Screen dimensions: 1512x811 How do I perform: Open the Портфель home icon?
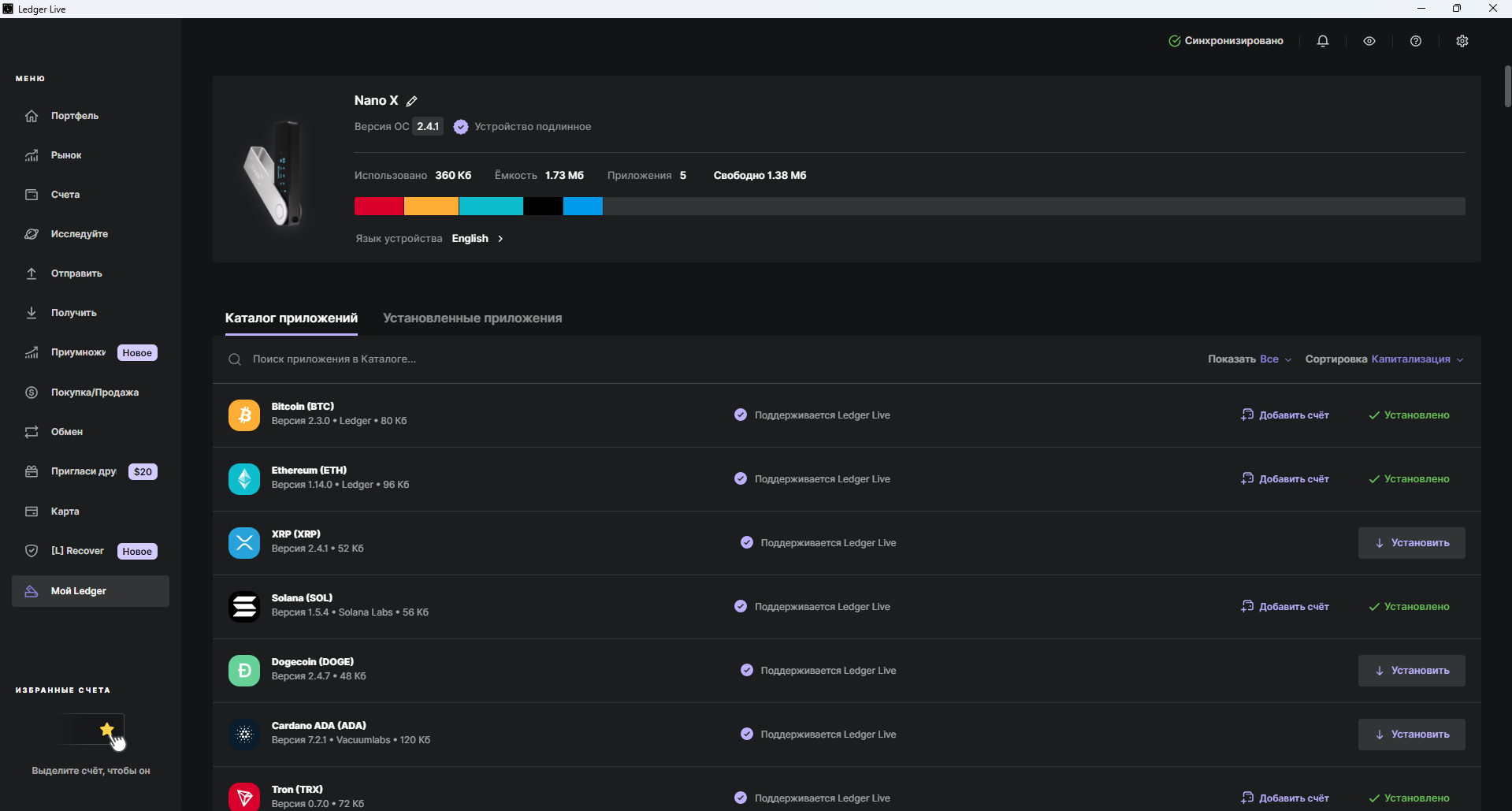tap(32, 116)
